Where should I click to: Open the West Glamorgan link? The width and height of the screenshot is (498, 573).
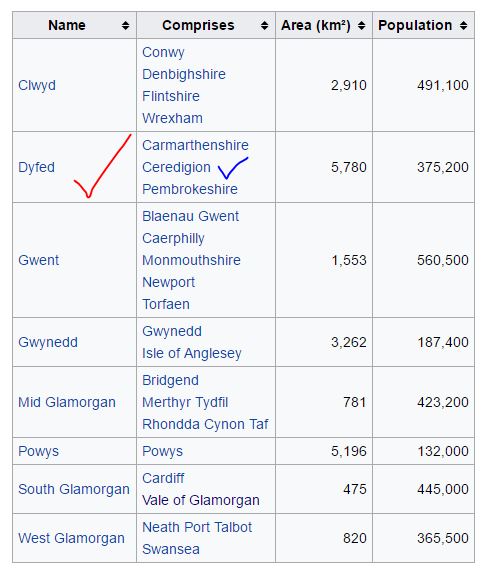pyautogui.click(x=71, y=538)
